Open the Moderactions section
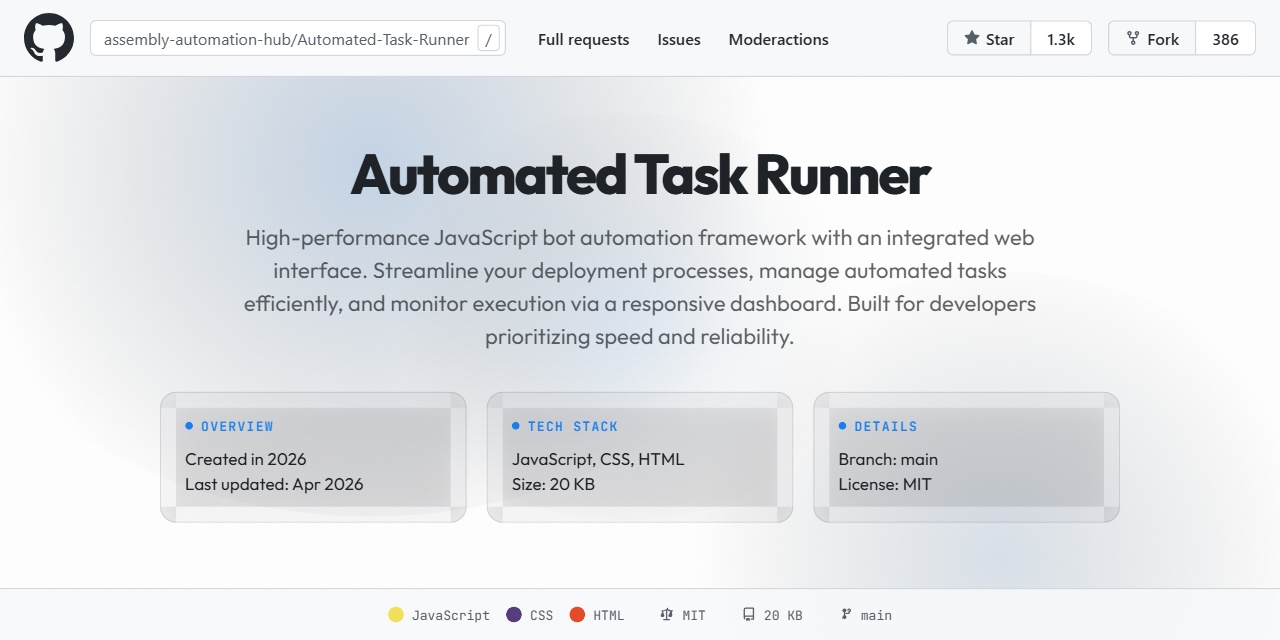The width and height of the screenshot is (1280, 640). pyautogui.click(x=778, y=39)
